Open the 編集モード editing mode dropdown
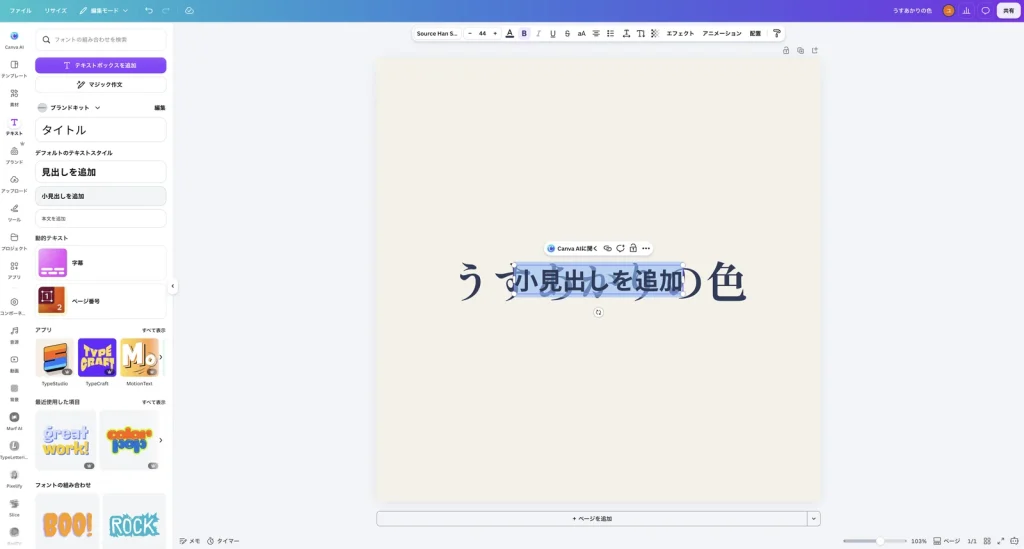Viewport: 1024px width, 549px height. click(x=104, y=10)
